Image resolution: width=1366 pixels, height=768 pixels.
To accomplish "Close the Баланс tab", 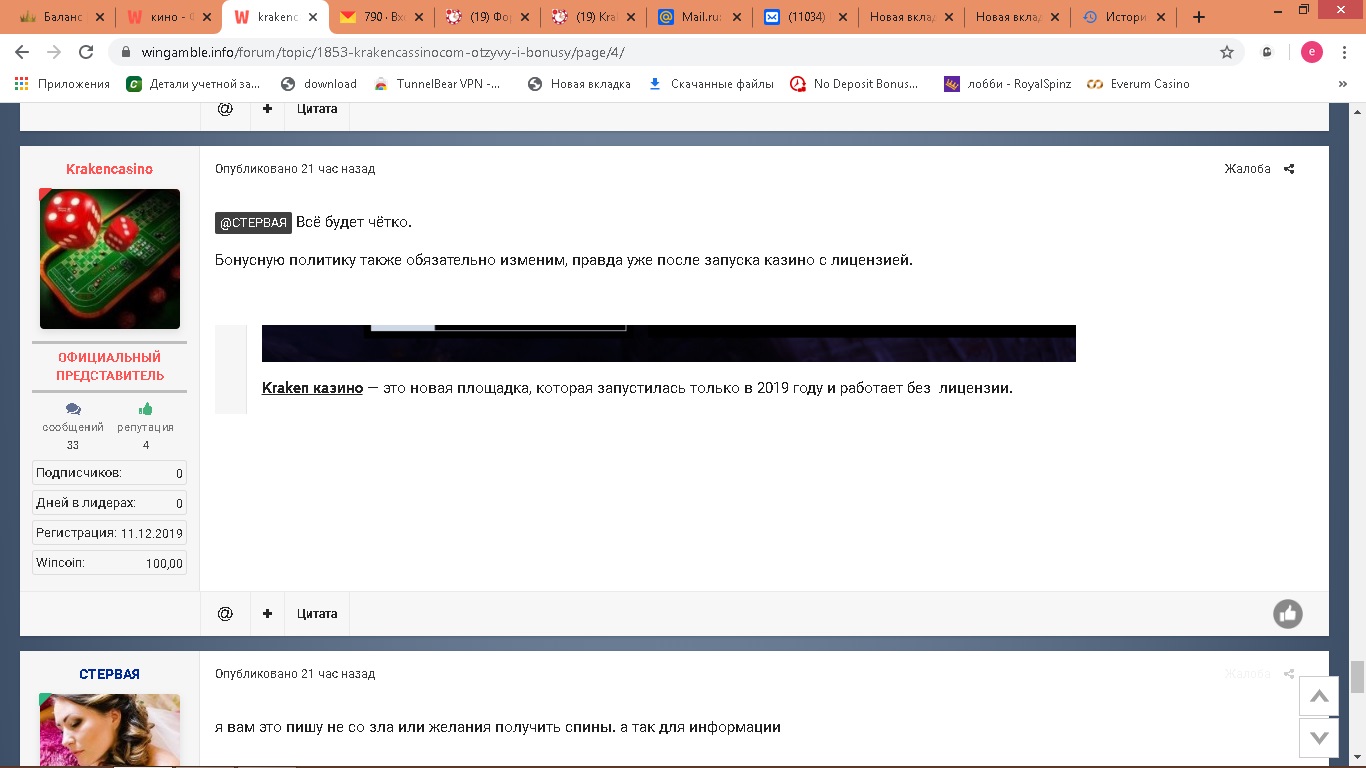I will point(99,17).
